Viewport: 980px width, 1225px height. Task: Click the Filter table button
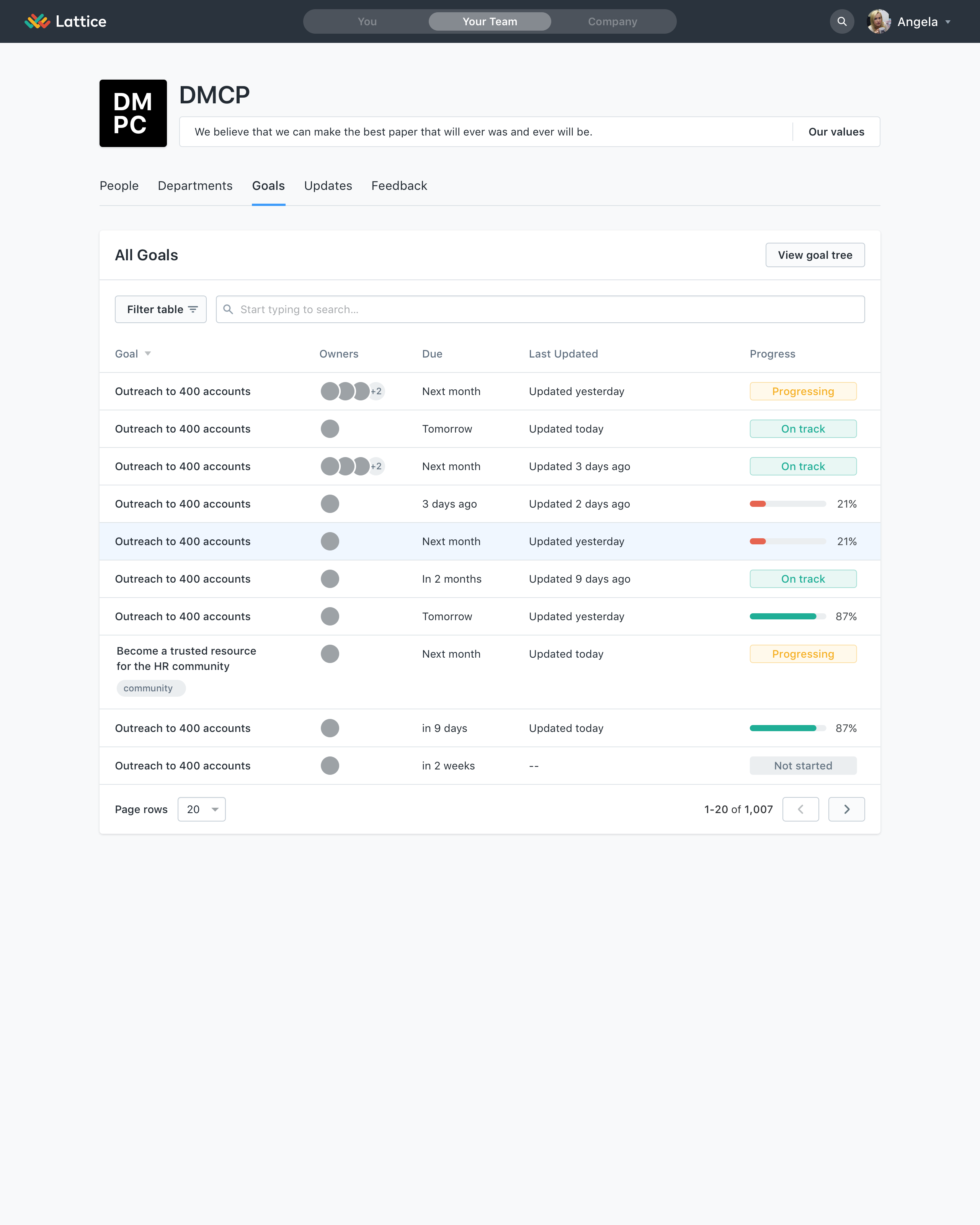[x=161, y=309]
